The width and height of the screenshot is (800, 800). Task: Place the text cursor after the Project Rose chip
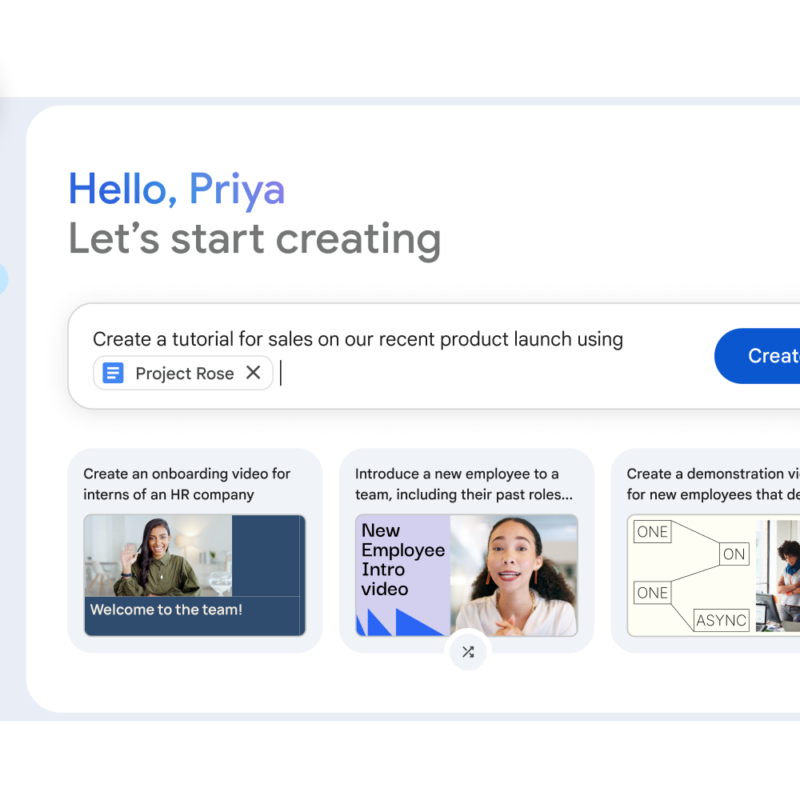pos(281,373)
